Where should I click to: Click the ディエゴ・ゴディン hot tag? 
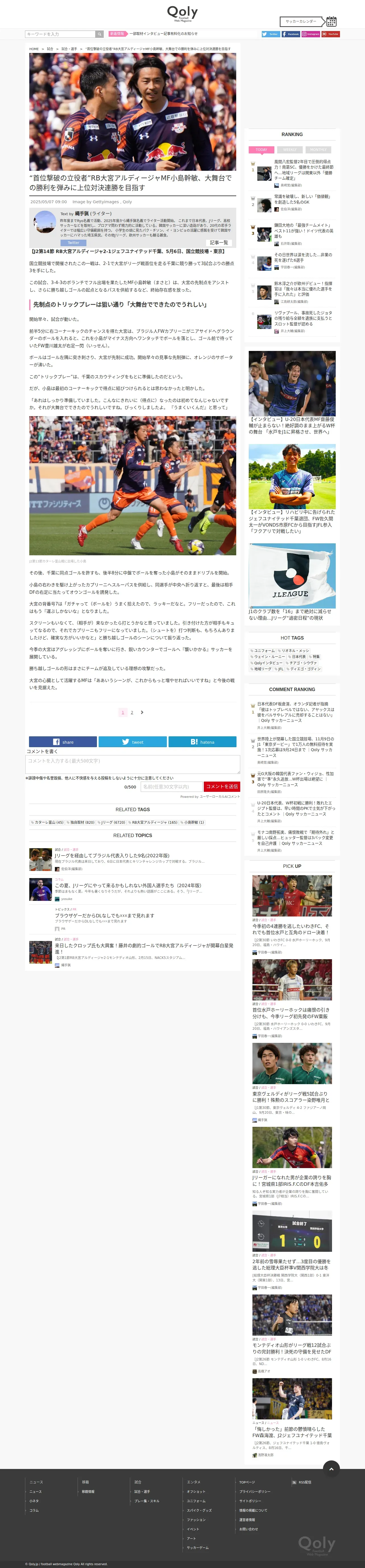point(304,669)
